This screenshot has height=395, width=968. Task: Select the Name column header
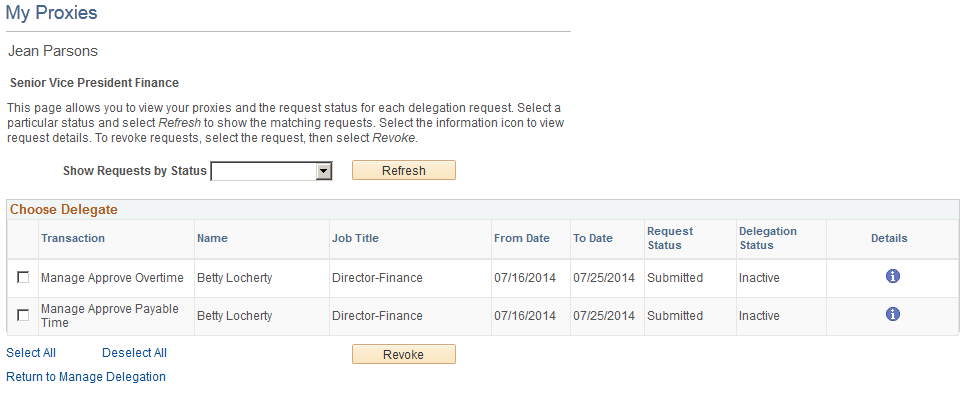(212, 238)
